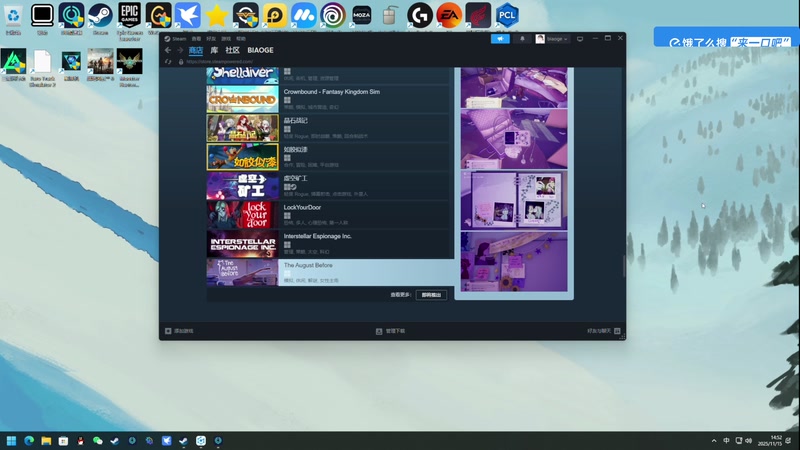Open the taskbar volume control

click(748, 441)
